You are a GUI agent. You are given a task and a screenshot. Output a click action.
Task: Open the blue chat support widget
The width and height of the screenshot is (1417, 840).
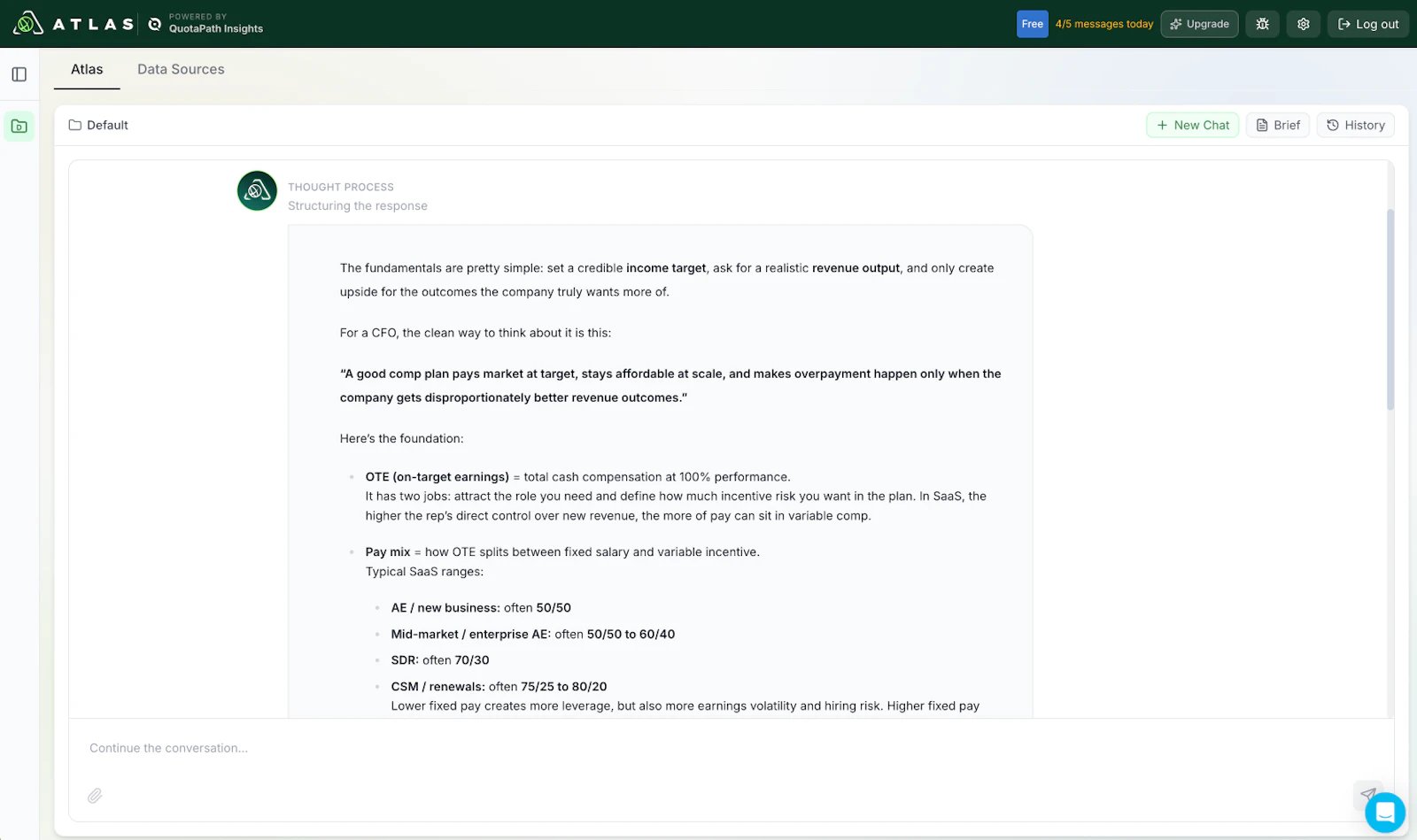click(1385, 812)
